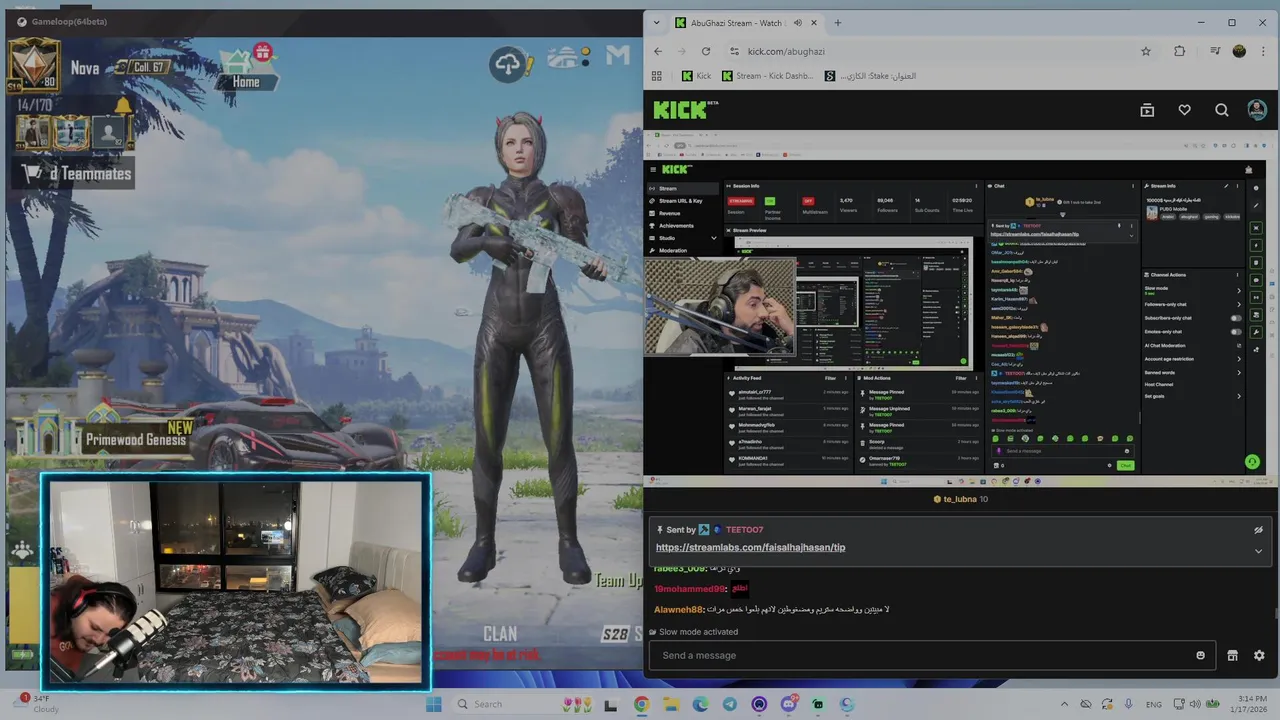Open Coll. 67 collection badge
Screen dimensions: 1280x720
tap(143, 67)
